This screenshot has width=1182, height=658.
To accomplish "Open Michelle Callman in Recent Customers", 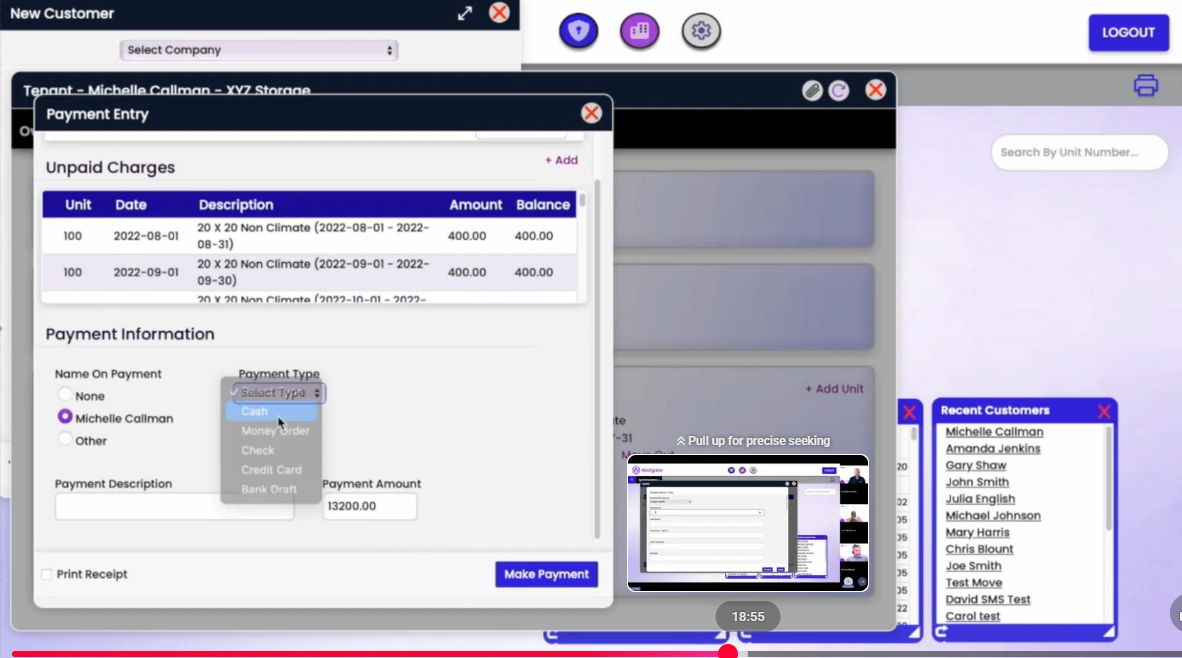I will [994, 432].
